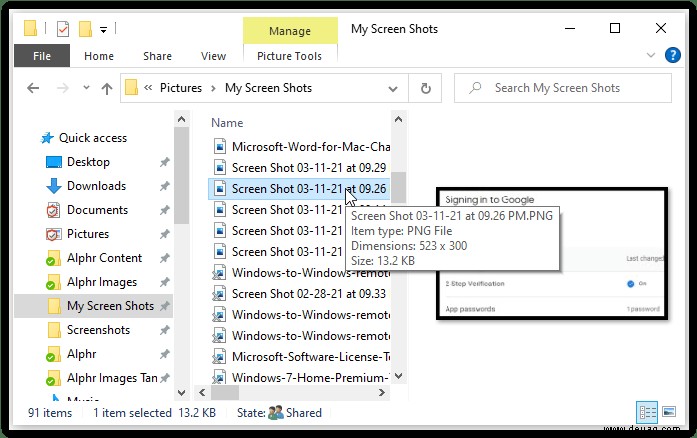
Task: Open Screenshots folder in the sidebar
Action: (x=98, y=330)
